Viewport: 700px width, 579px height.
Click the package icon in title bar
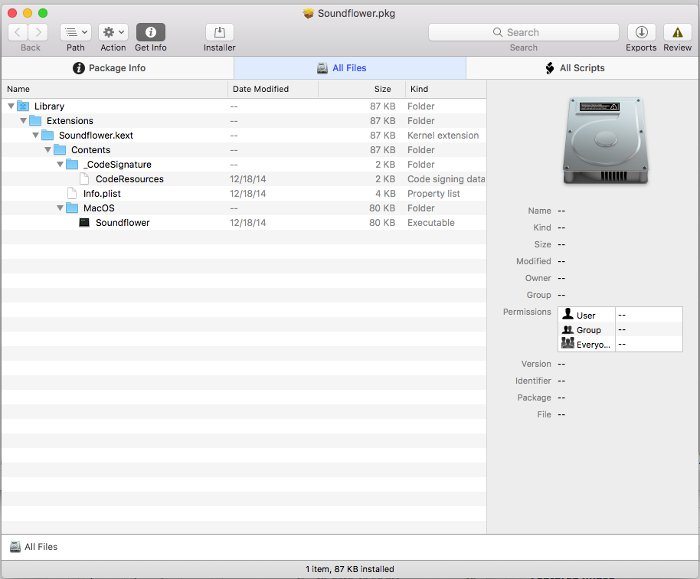click(308, 13)
